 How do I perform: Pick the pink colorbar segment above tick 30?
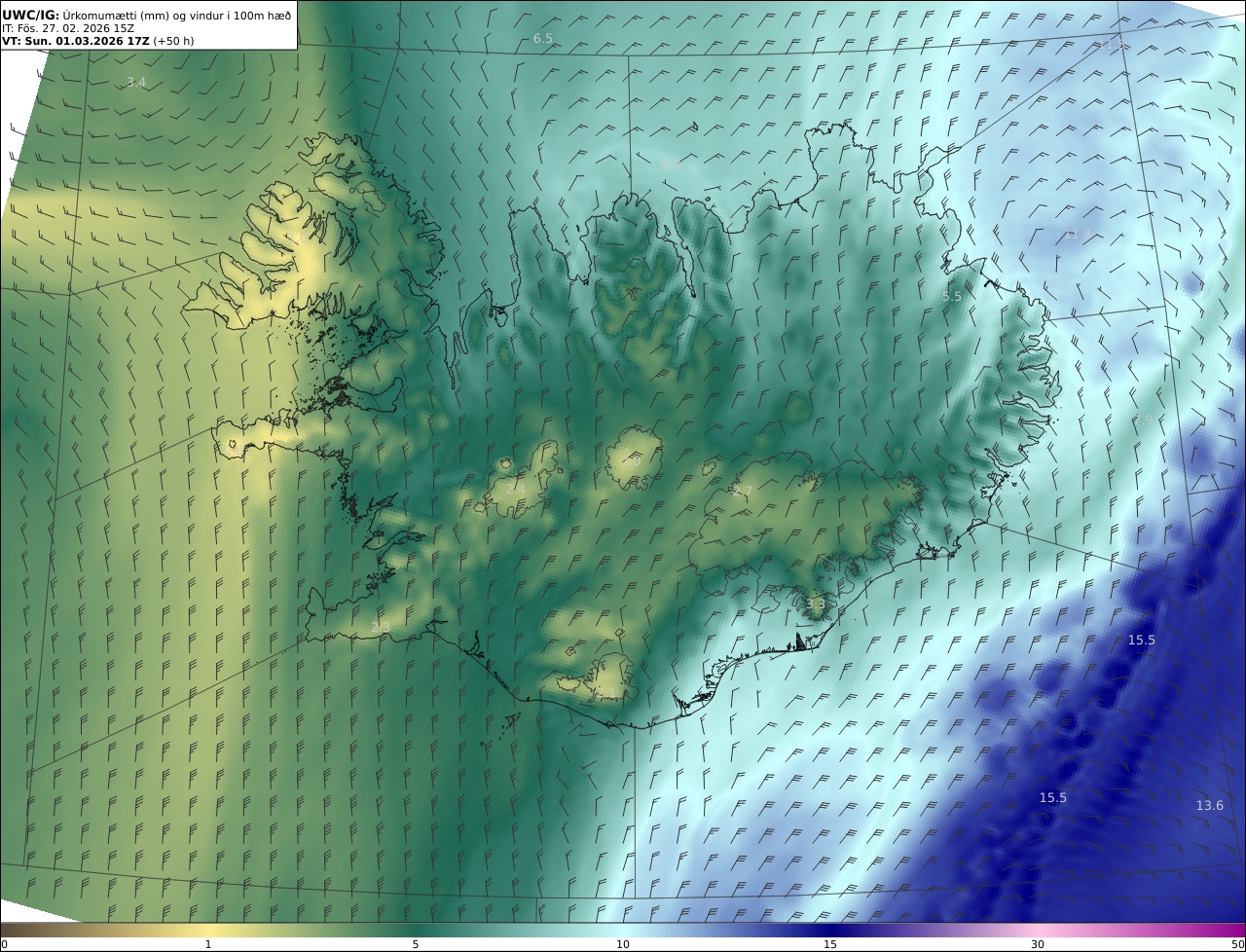(x=1038, y=930)
